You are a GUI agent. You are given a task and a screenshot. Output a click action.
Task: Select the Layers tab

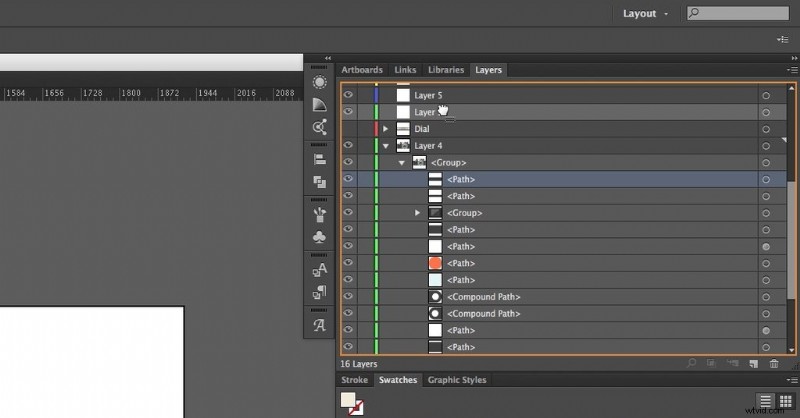pyautogui.click(x=488, y=70)
